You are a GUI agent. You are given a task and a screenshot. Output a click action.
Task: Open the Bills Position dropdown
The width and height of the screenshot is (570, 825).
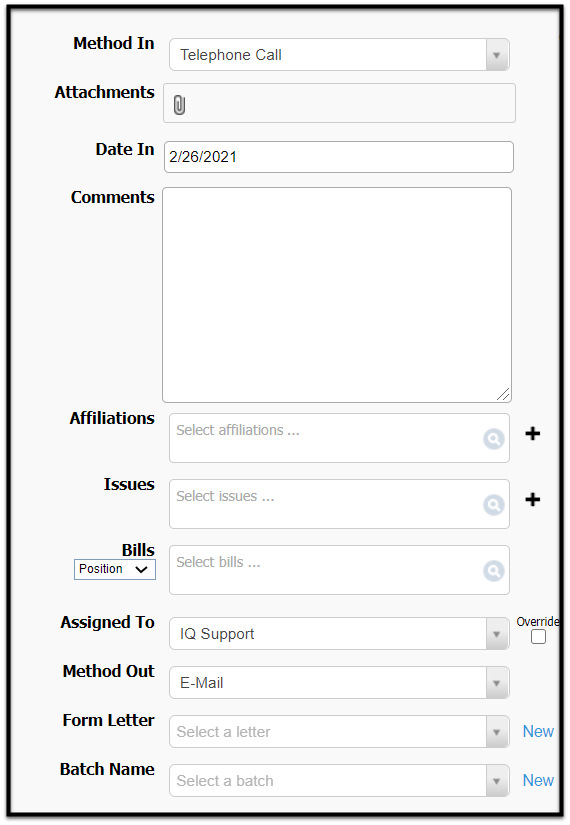coord(115,569)
